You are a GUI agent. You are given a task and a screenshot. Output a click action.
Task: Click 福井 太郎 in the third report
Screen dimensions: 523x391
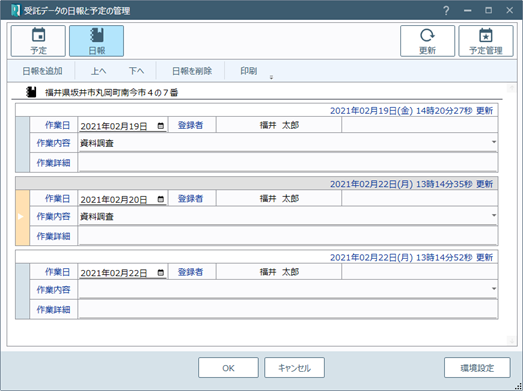pyautogui.click(x=279, y=272)
